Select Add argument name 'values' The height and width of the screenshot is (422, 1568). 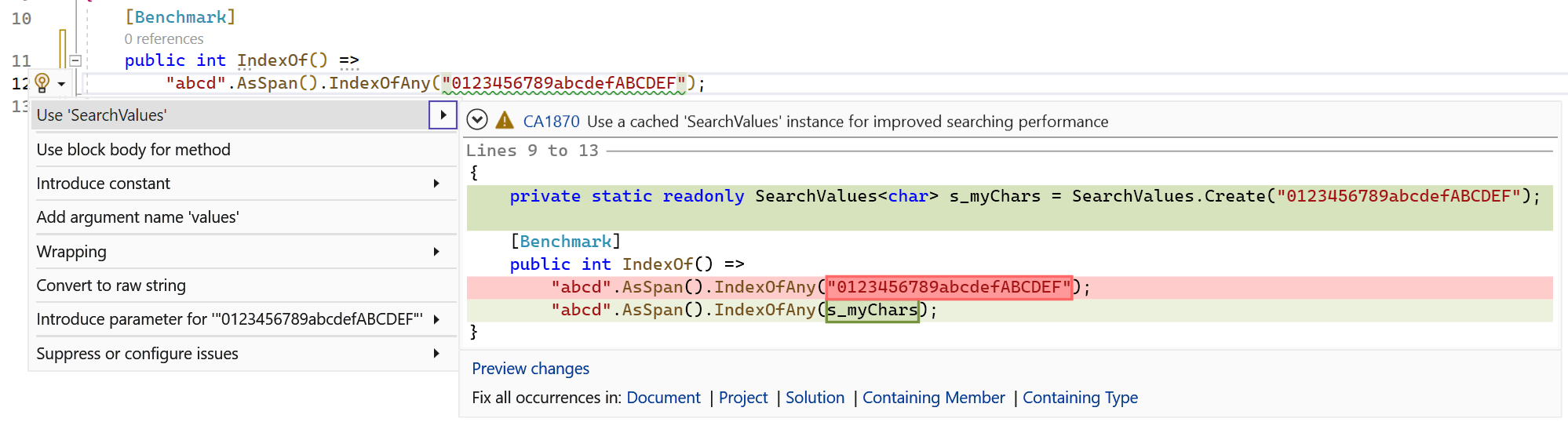(137, 217)
